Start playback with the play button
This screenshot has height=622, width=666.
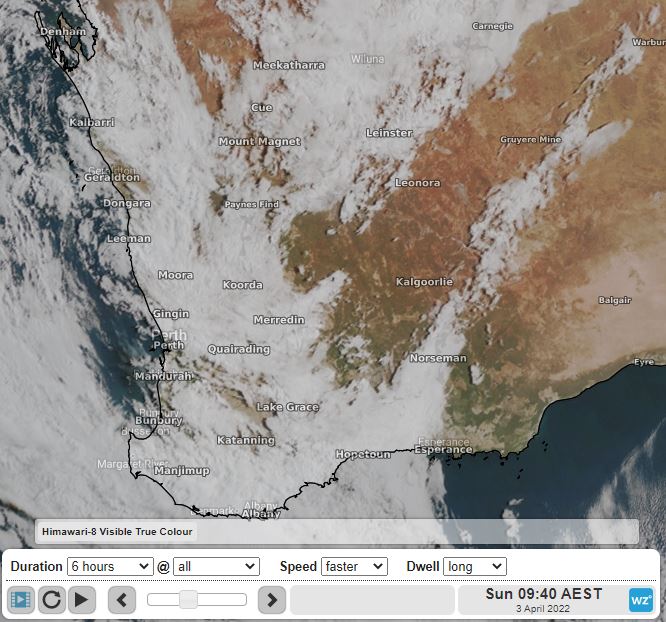(82, 600)
